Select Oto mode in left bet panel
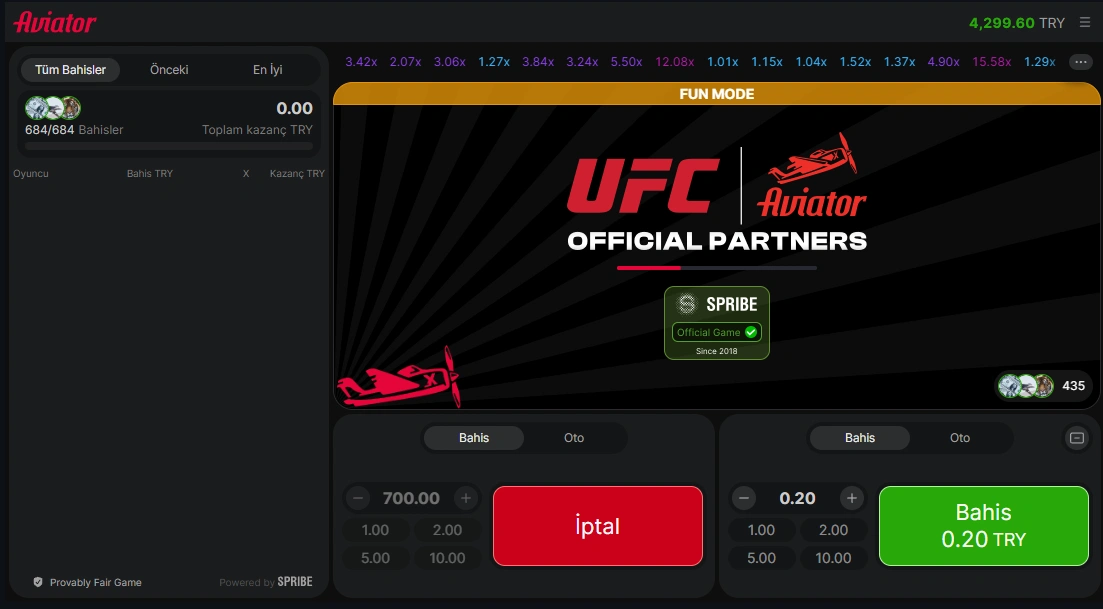Viewport: 1103px width, 609px height. [574, 437]
